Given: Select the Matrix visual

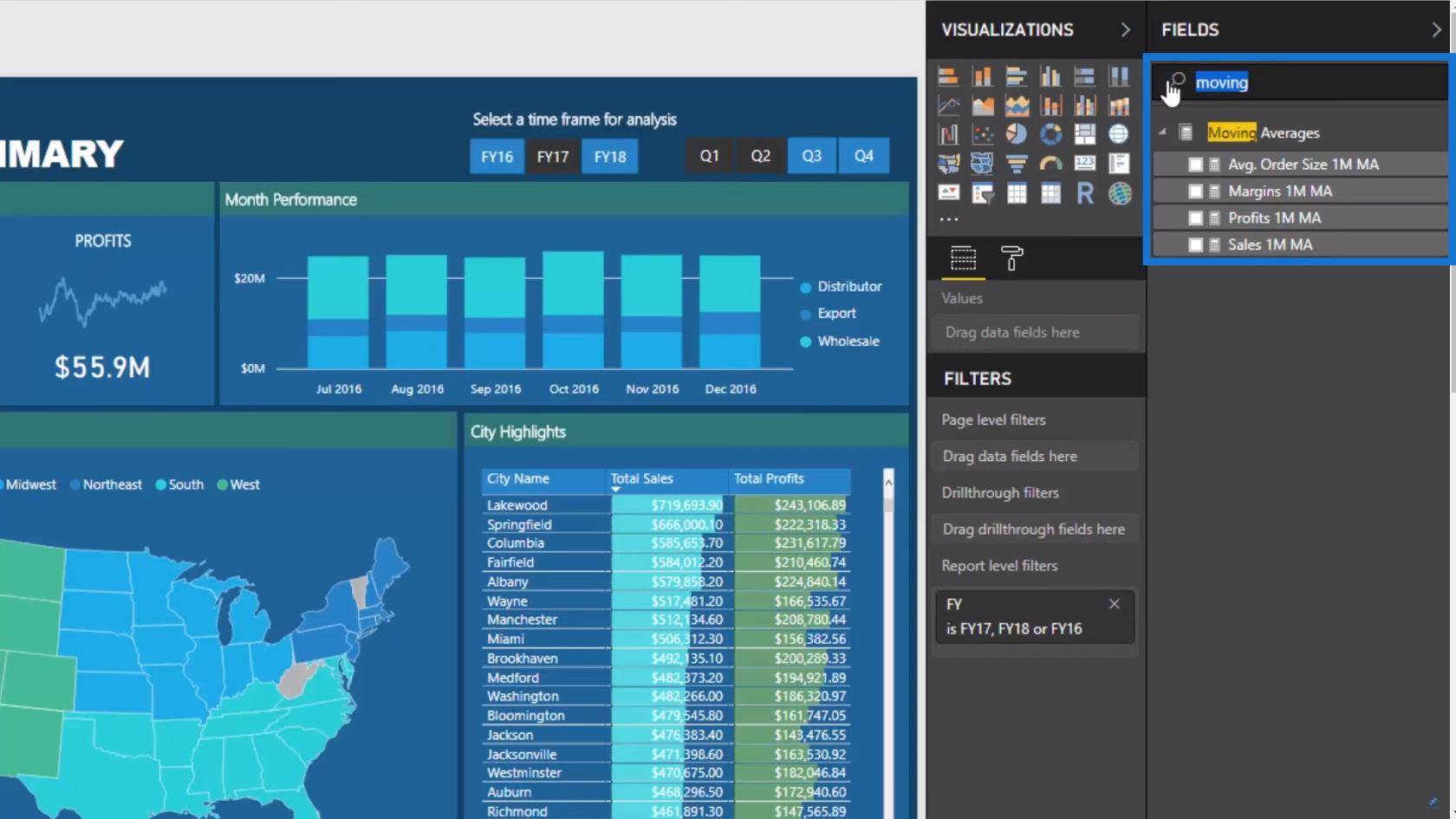Looking at the screenshot, I should coord(1050,193).
